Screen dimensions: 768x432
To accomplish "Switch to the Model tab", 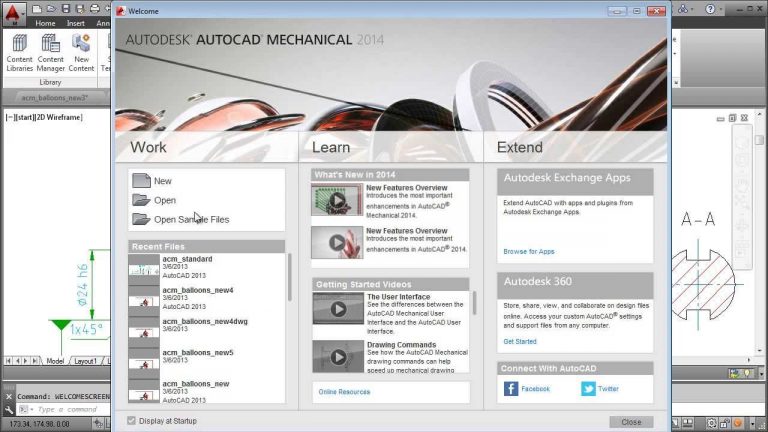I will [x=55, y=361].
